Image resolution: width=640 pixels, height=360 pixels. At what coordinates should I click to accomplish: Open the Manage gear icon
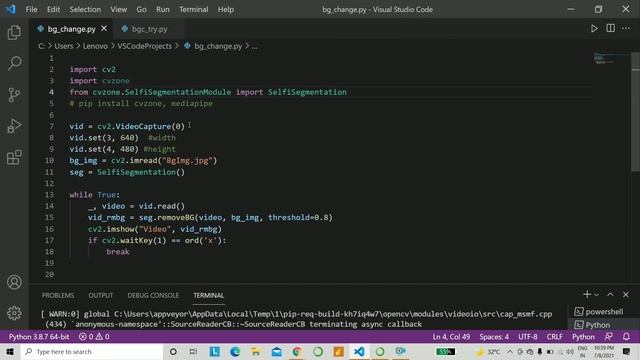tap(14, 313)
